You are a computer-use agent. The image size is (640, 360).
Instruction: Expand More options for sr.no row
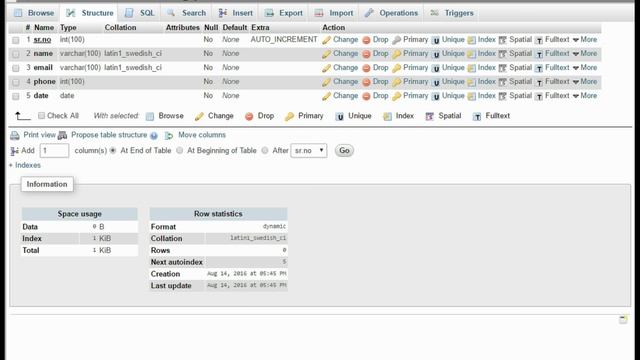click(x=585, y=40)
